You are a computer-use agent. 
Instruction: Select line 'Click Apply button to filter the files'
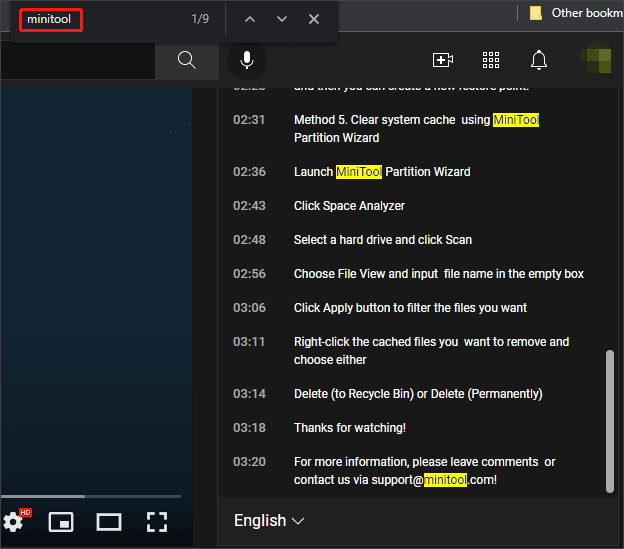(410, 308)
